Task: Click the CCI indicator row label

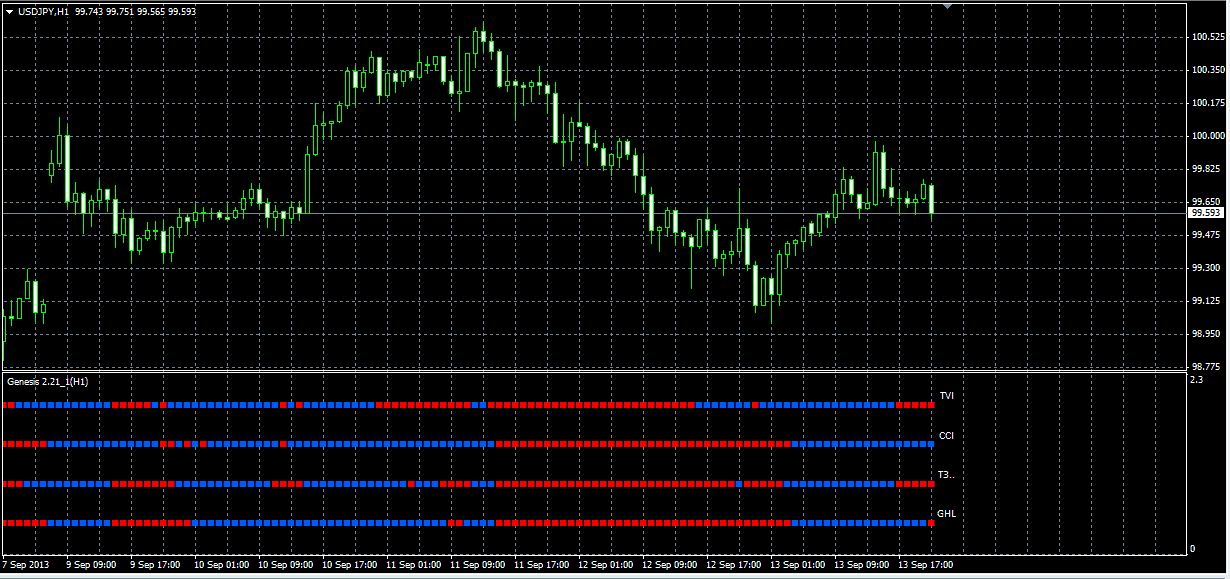Action: 946,436
